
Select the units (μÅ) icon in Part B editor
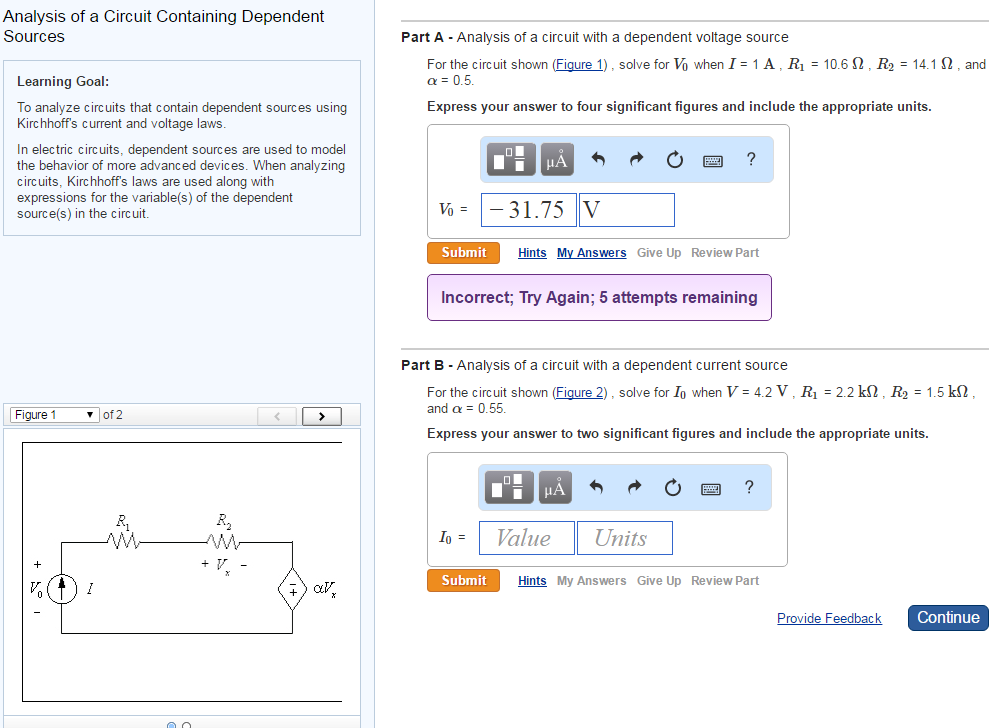[x=555, y=487]
